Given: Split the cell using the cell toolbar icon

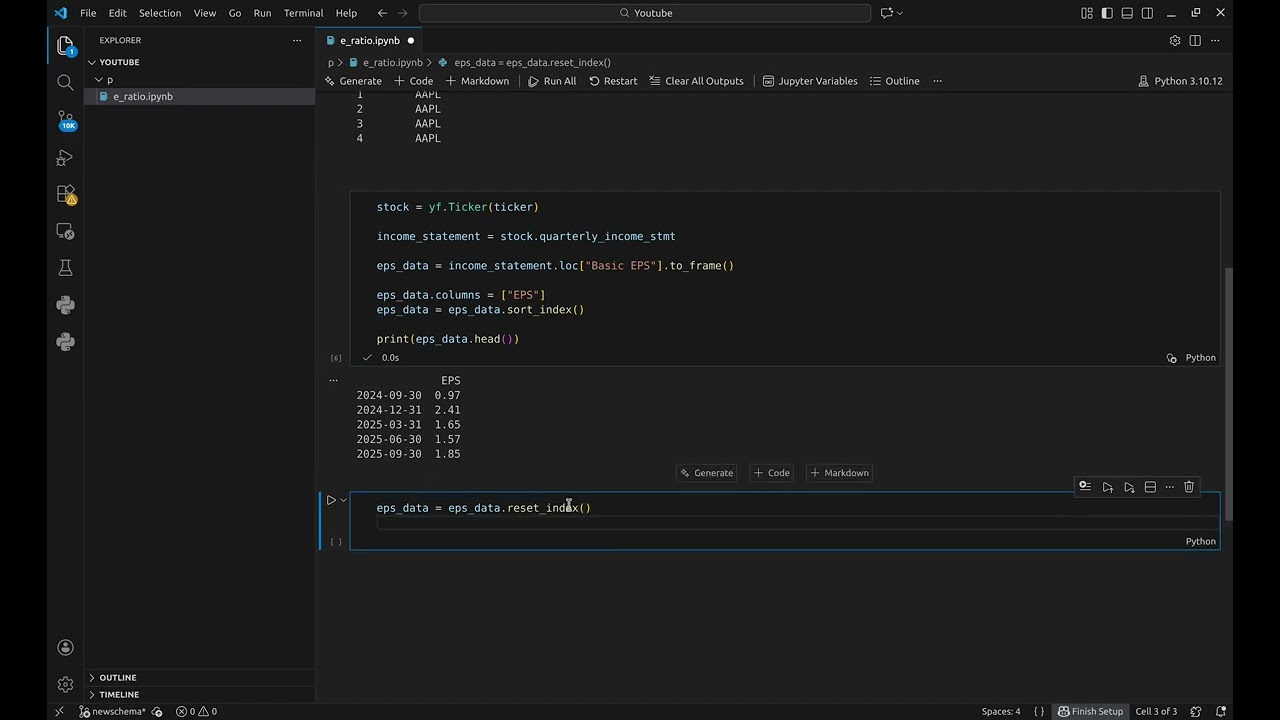Looking at the screenshot, I should [x=1150, y=487].
